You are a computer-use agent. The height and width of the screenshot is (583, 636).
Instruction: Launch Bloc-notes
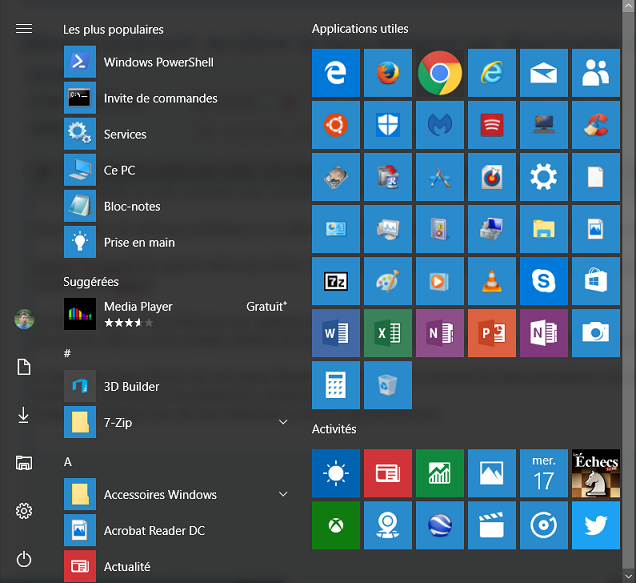(176, 207)
